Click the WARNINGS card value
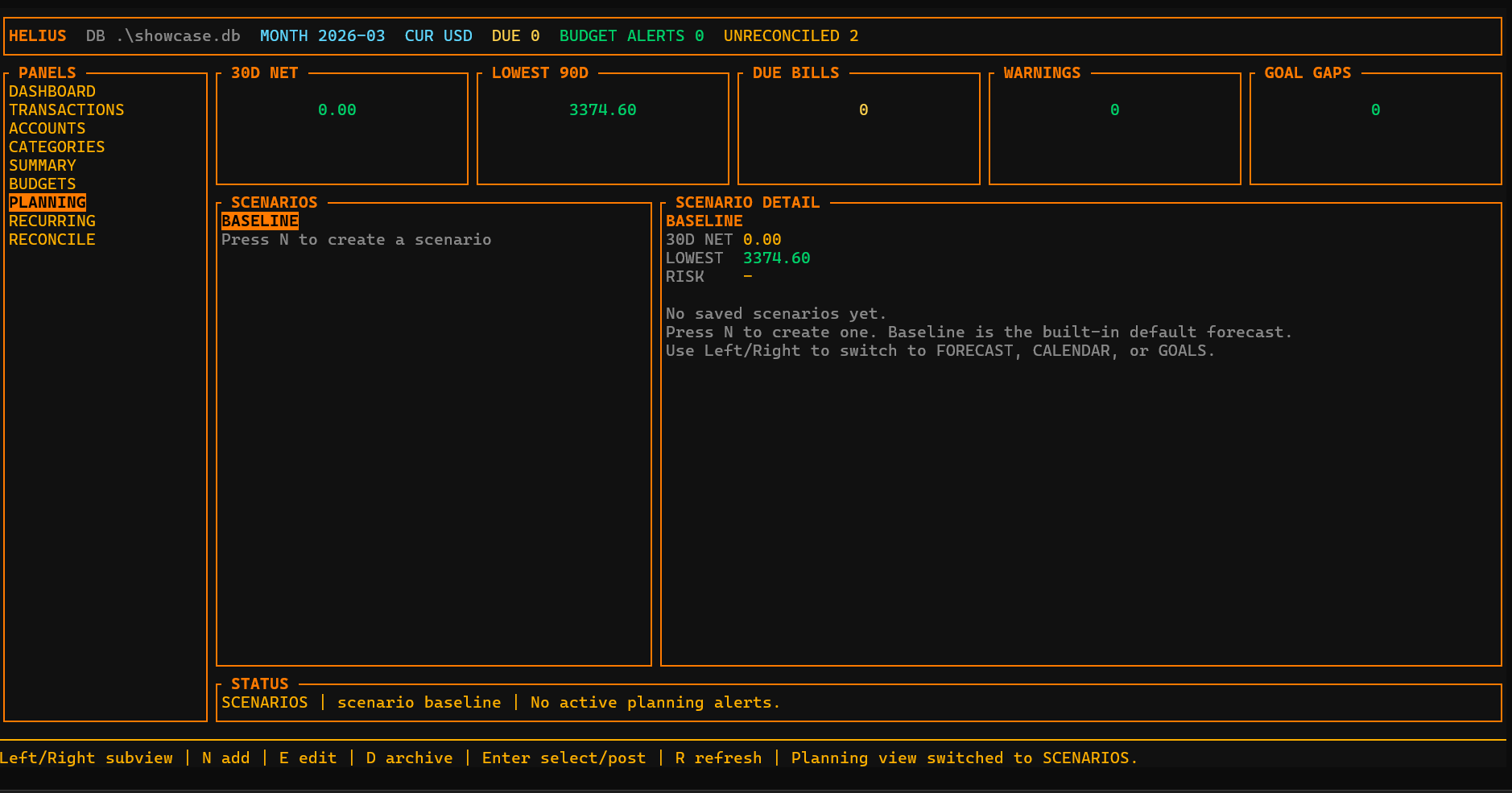This screenshot has width=1512, height=793. (1115, 110)
